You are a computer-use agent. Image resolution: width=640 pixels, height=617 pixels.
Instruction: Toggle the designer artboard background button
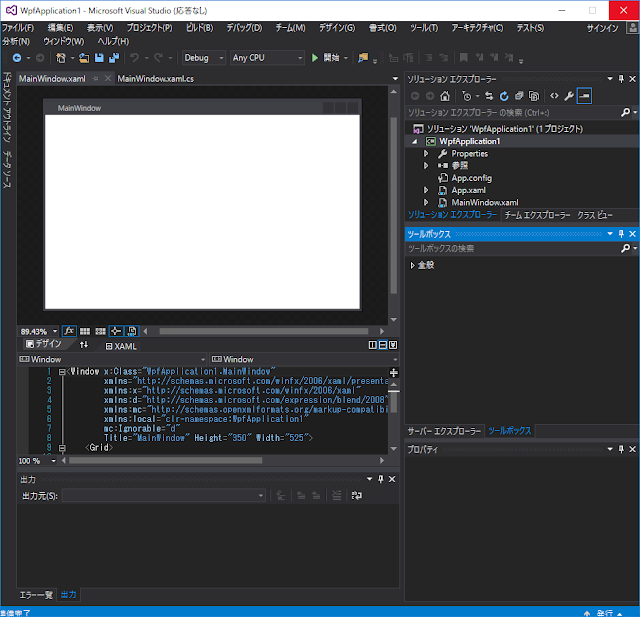click(x=131, y=331)
